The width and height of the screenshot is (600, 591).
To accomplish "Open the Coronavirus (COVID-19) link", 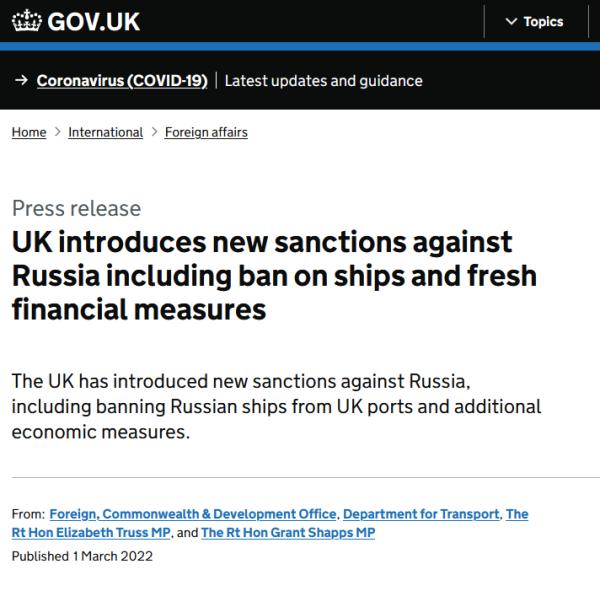I will click(122, 81).
